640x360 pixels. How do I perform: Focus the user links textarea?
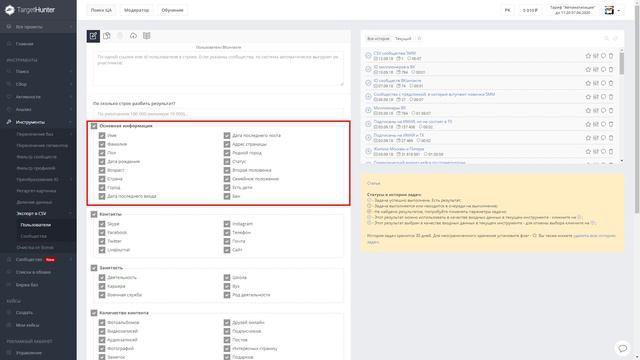click(x=218, y=69)
